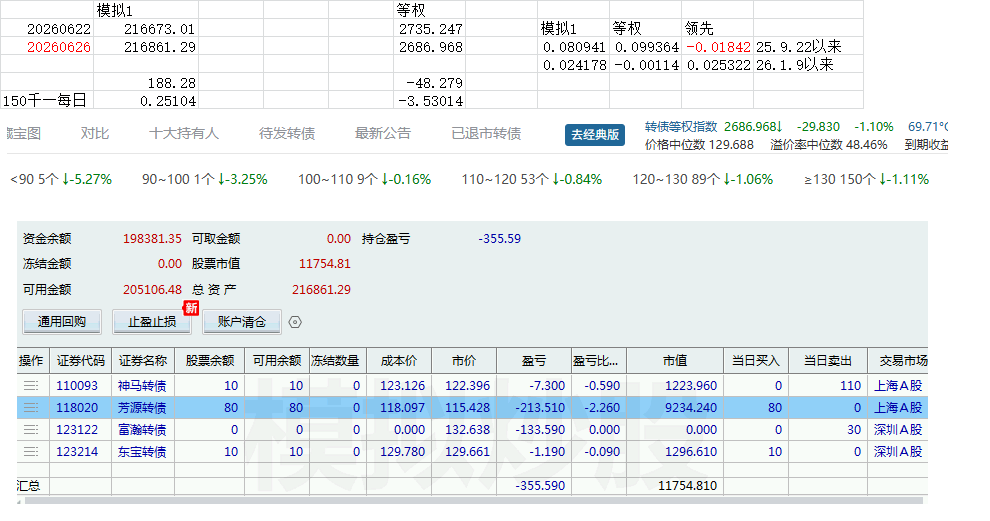
Task: Click the hexagon settings icon beside 账户清仓
Action: 295,322
